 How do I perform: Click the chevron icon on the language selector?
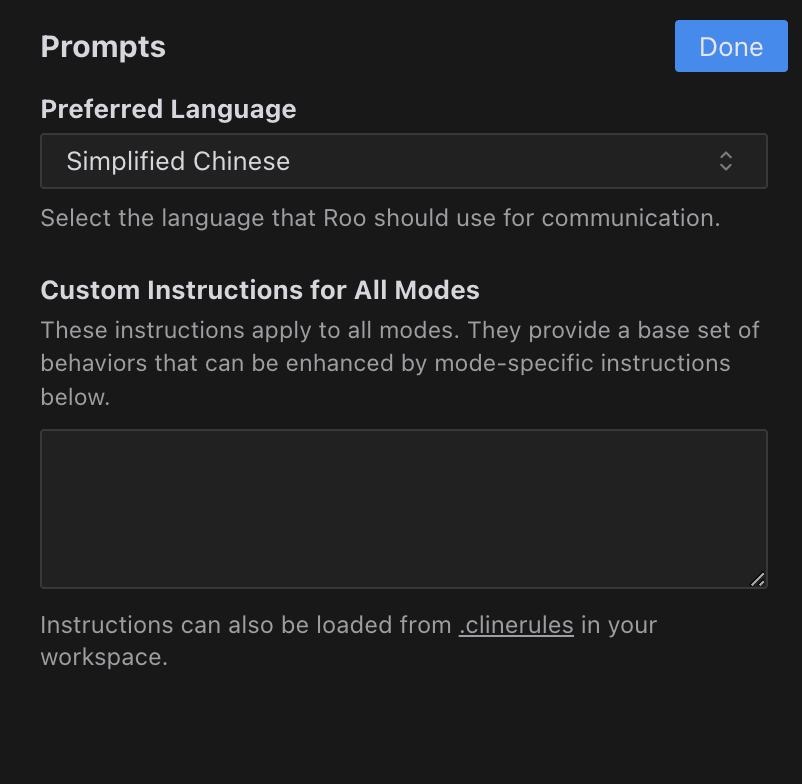click(x=725, y=161)
